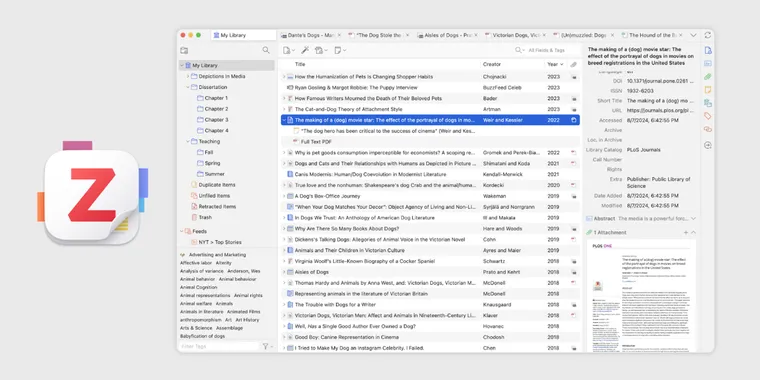Expand the 'A Dog's Box-Office Journey' row
The height and width of the screenshot is (380, 760).
[285, 196]
